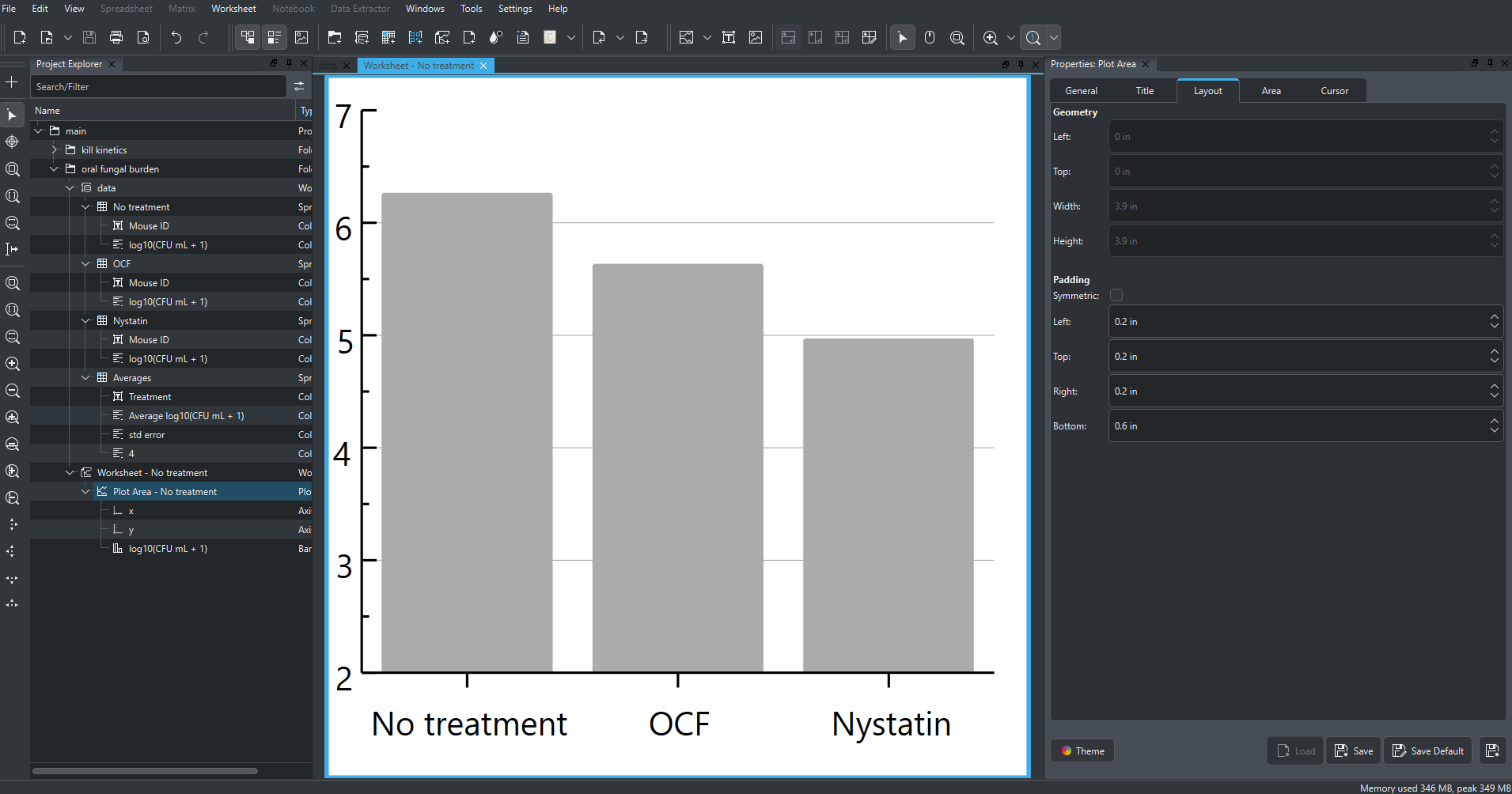Switch to the Area tab
1512x794 pixels.
coord(1271,91)
